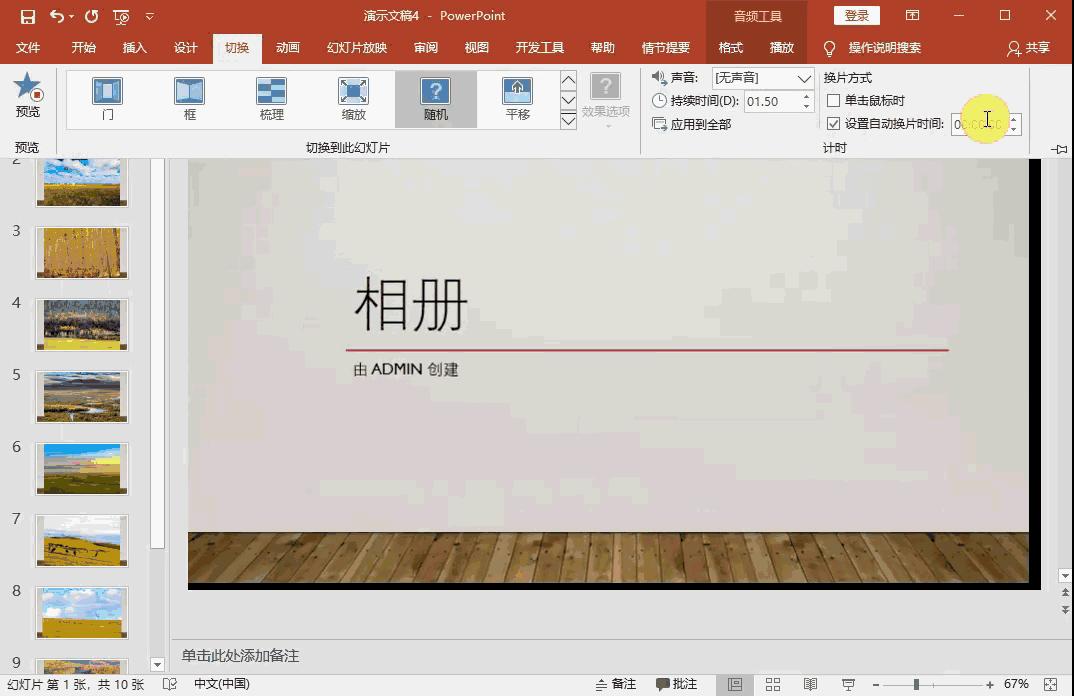Apply the 框 transition effect
1074x696 pixels.
(x=188, y=99)
